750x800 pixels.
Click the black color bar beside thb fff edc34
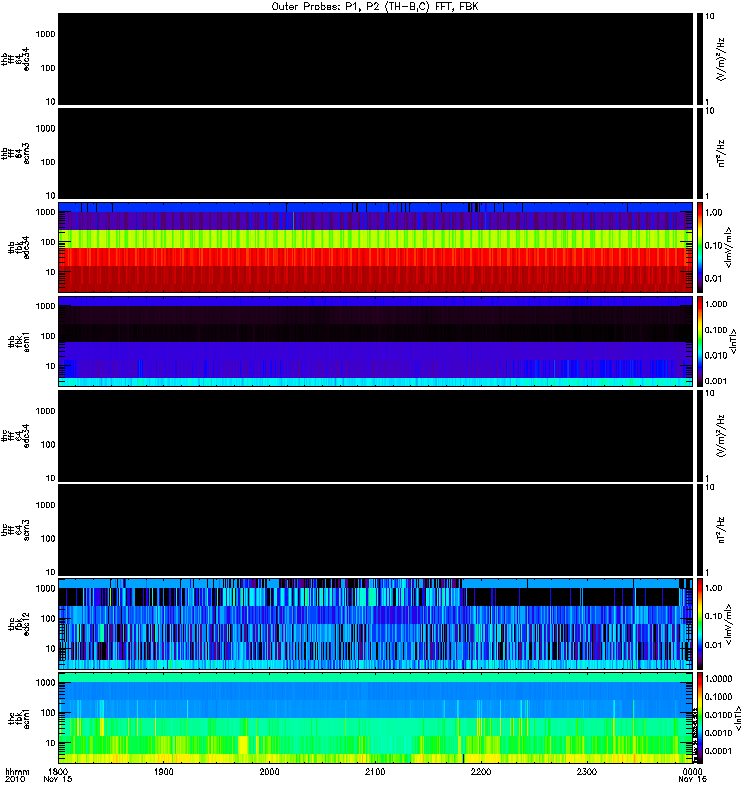click(700, 59)
